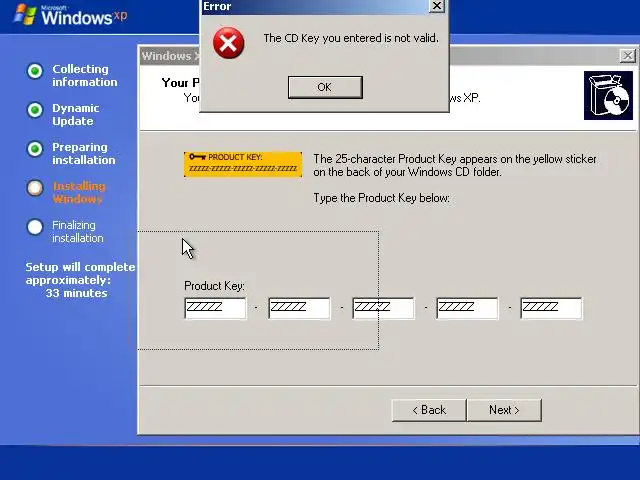The image size is (640, 480).
Task: Close the Error dialog with X
Action: tap(437, 6)
